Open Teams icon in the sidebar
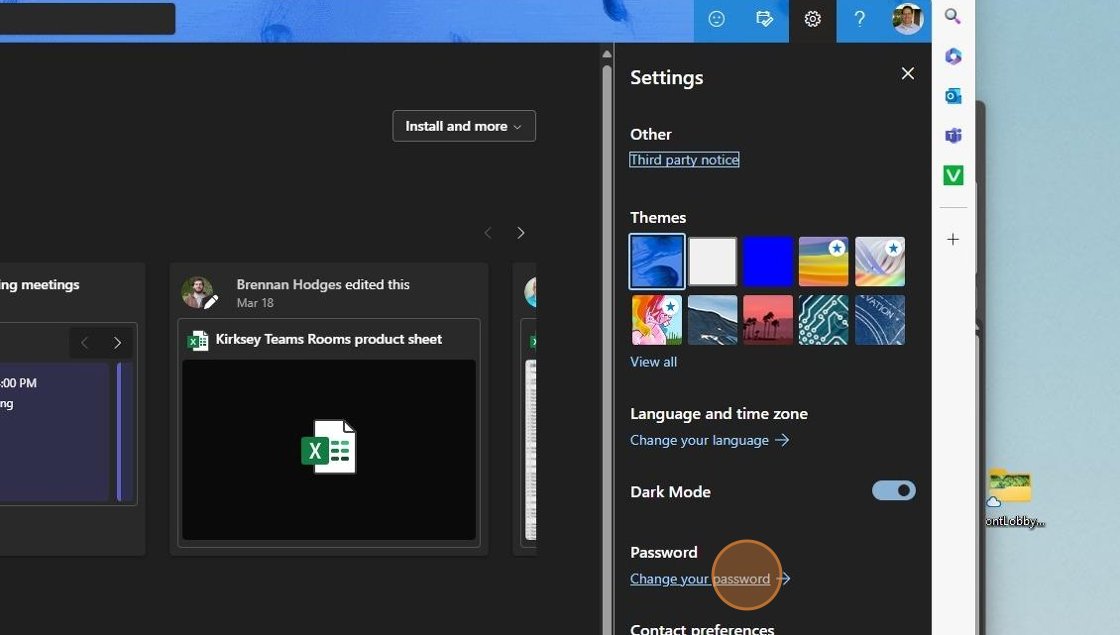1120x635 pixels. [x=953, y=136]
